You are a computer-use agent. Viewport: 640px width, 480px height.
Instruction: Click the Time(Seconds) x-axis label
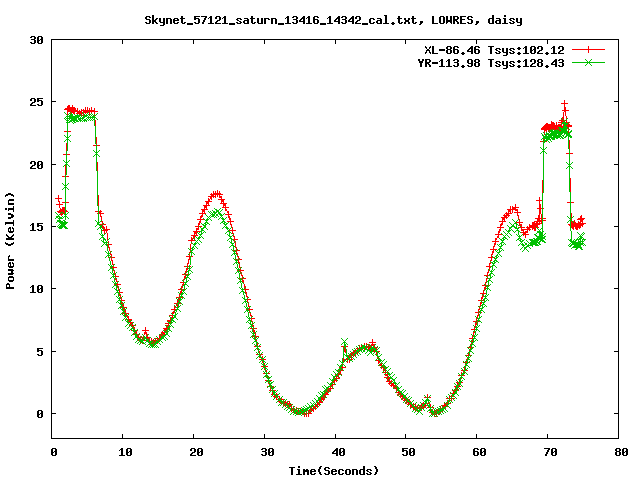[x=334, y=471]
